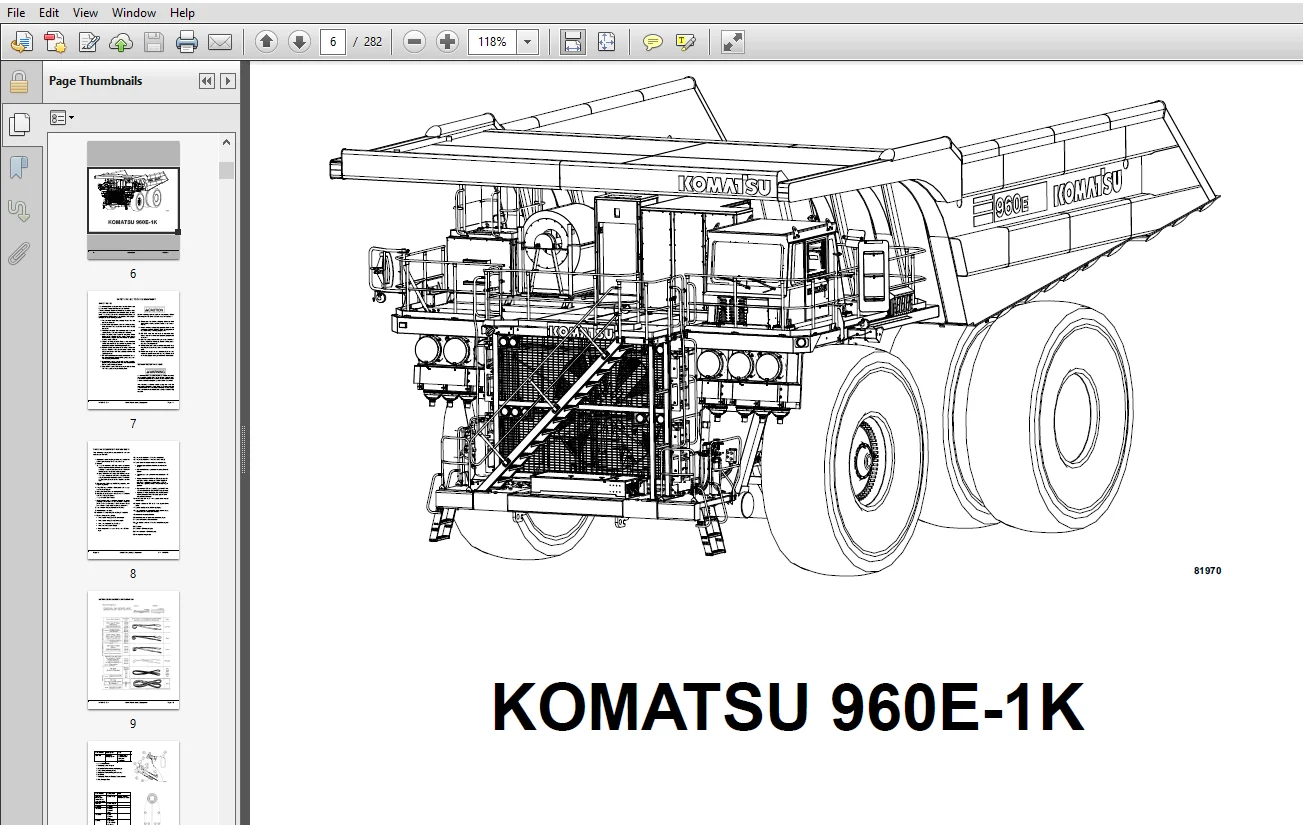Open the Attachments paperclip panel

[18, 253]
